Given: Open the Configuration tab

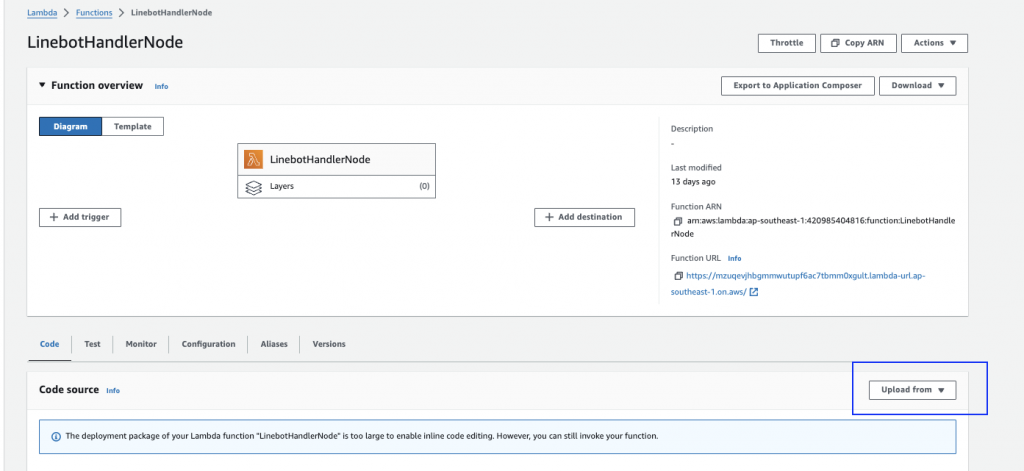Looking at the screenshot, I should point(208,344).
